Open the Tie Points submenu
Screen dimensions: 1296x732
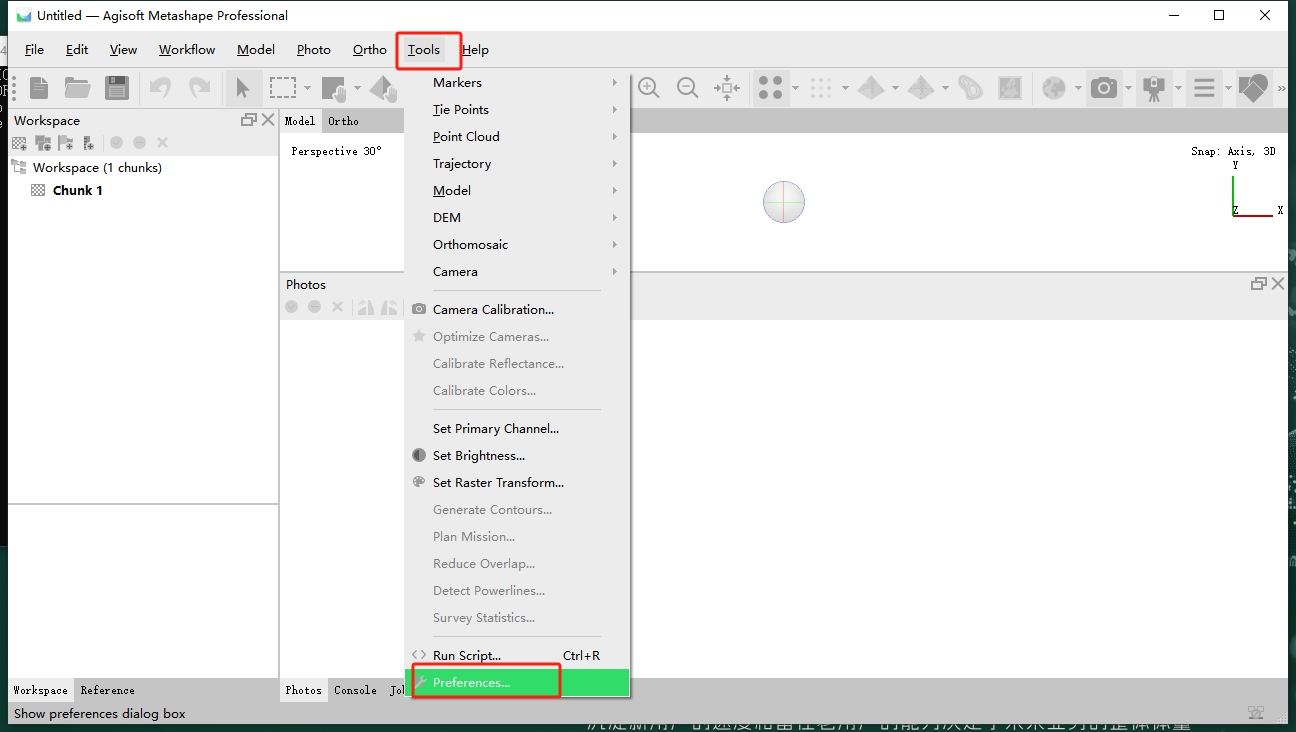(517, 110)
